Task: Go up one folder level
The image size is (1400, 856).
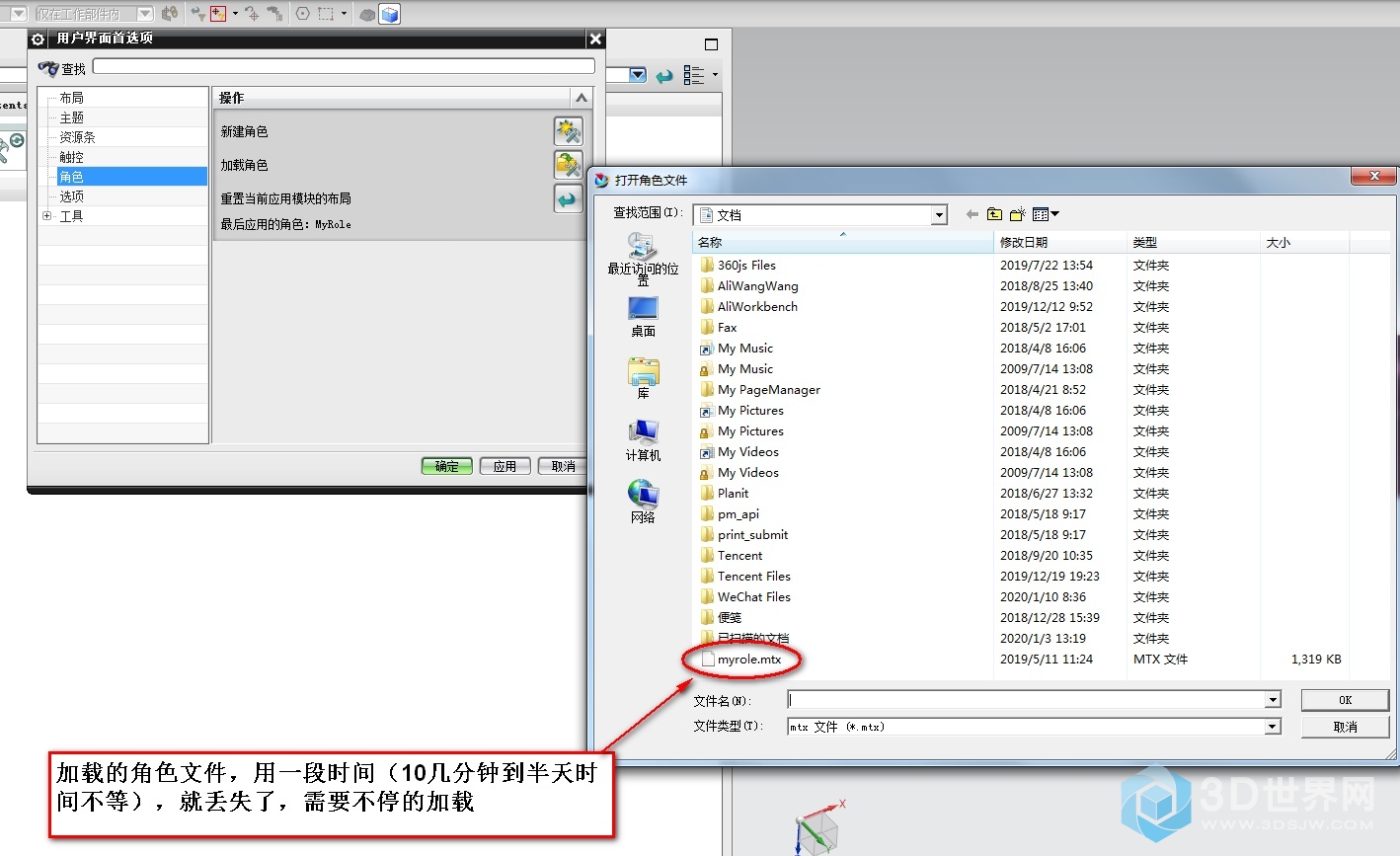Action: point(994,214)
